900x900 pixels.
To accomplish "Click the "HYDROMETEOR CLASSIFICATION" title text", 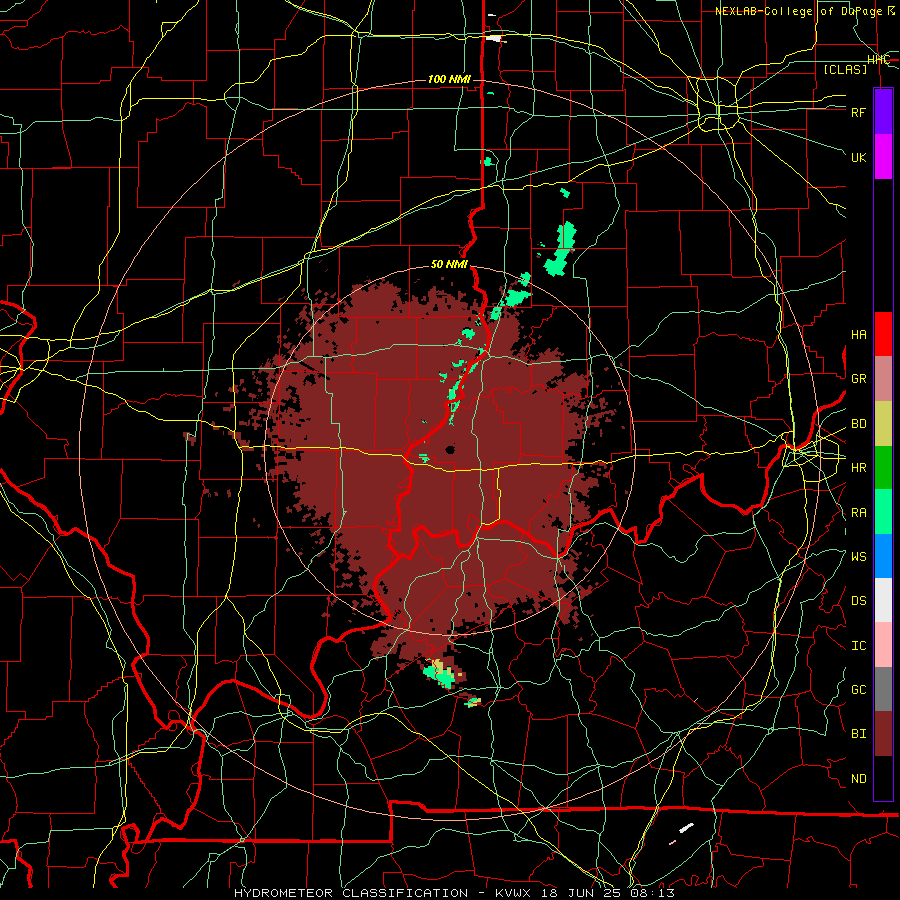I will (351, 893).
